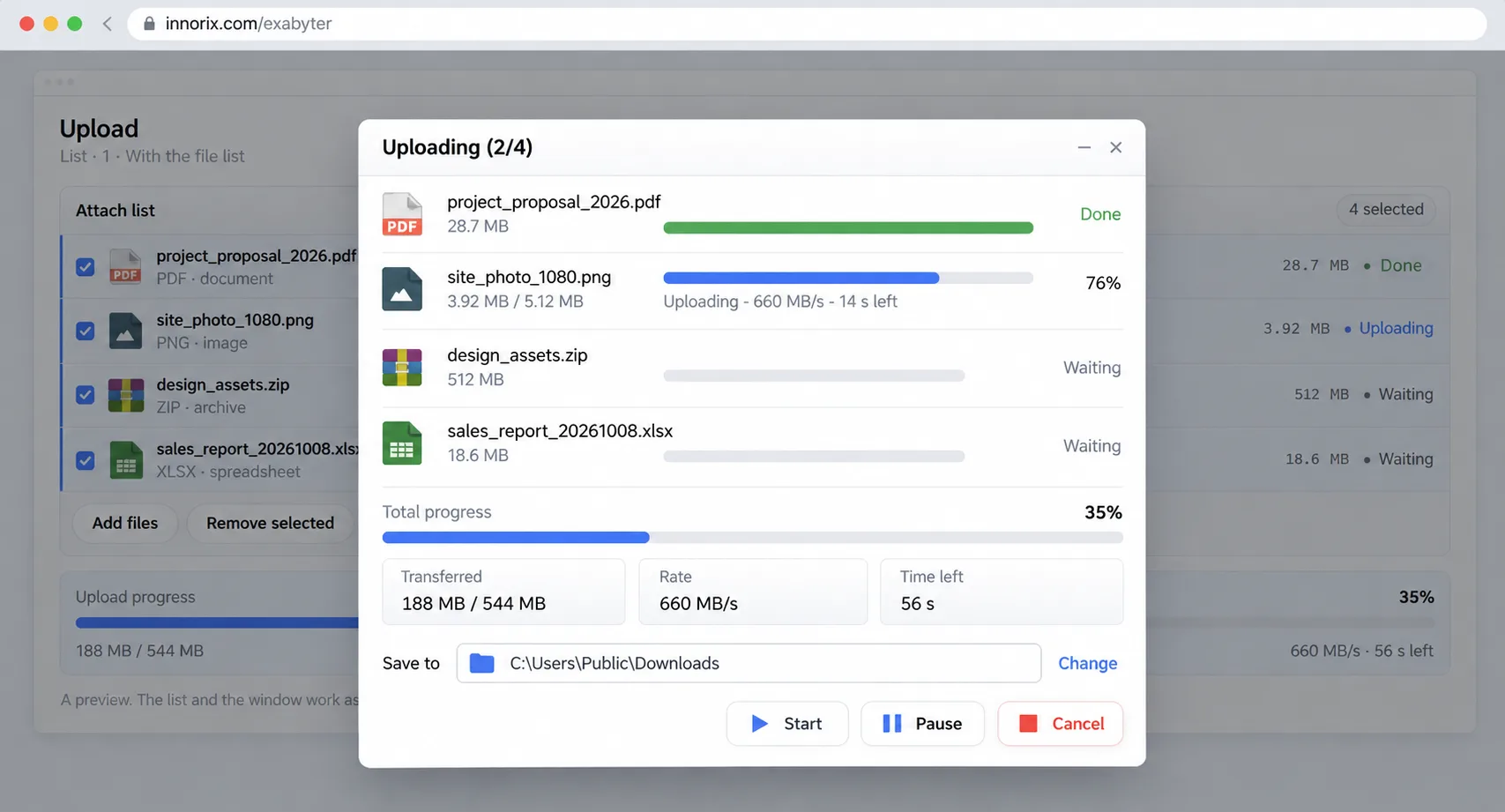Click the Rate 660 MB/s card
Image resolution: width=1505 pixels, height=812 pixels.
click(x=753, y=592)
